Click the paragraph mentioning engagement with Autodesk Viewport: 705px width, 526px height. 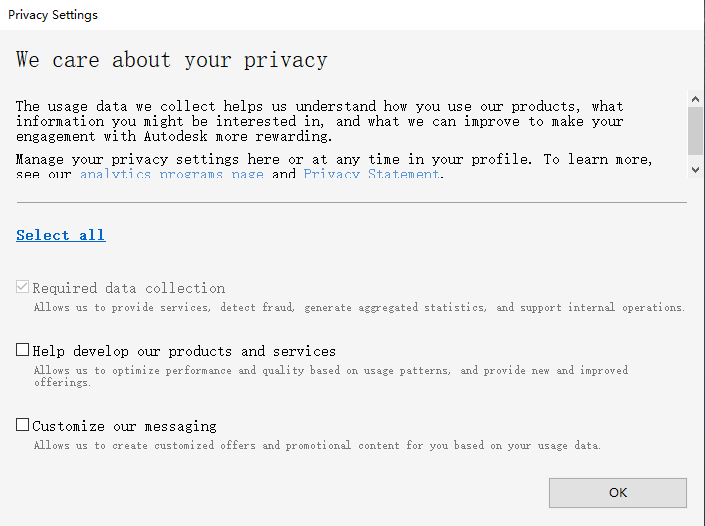(320, 121)
